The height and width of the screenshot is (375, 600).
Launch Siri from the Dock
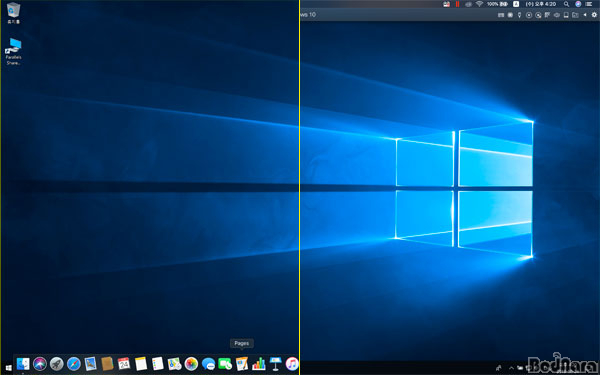pos(40,364)
